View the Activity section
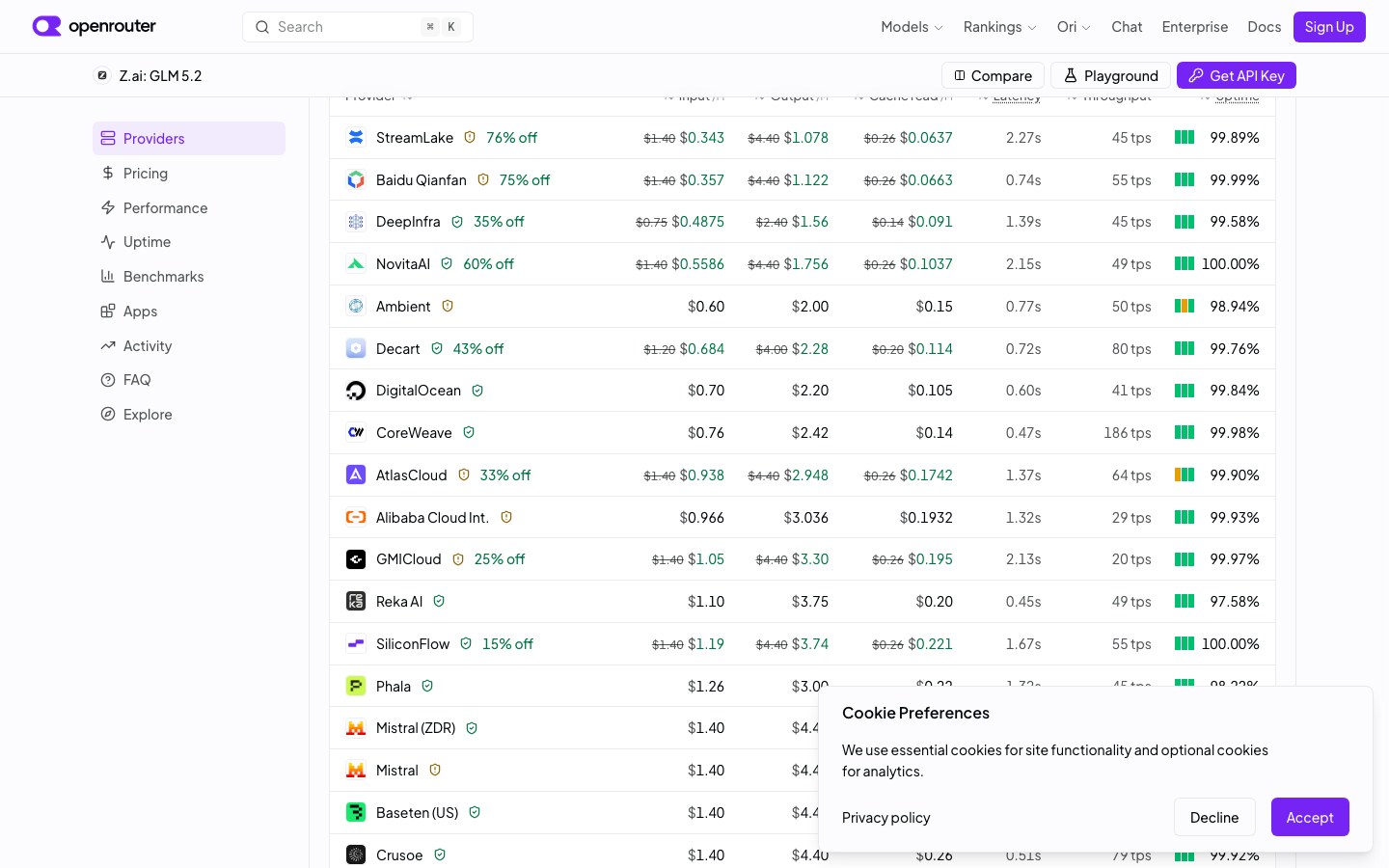Viewport: 1389px width, 868px height. (x=189, y=345)
